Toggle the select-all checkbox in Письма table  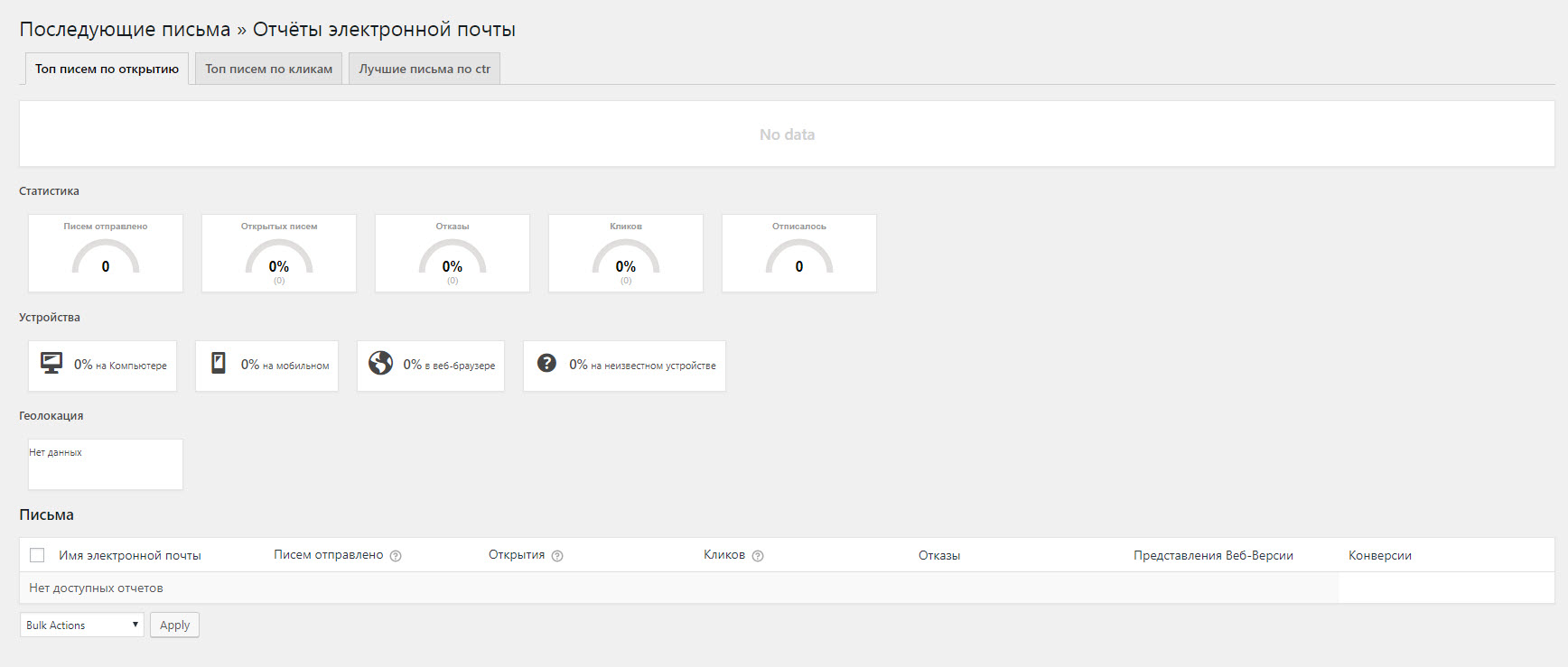click(37, 555)
